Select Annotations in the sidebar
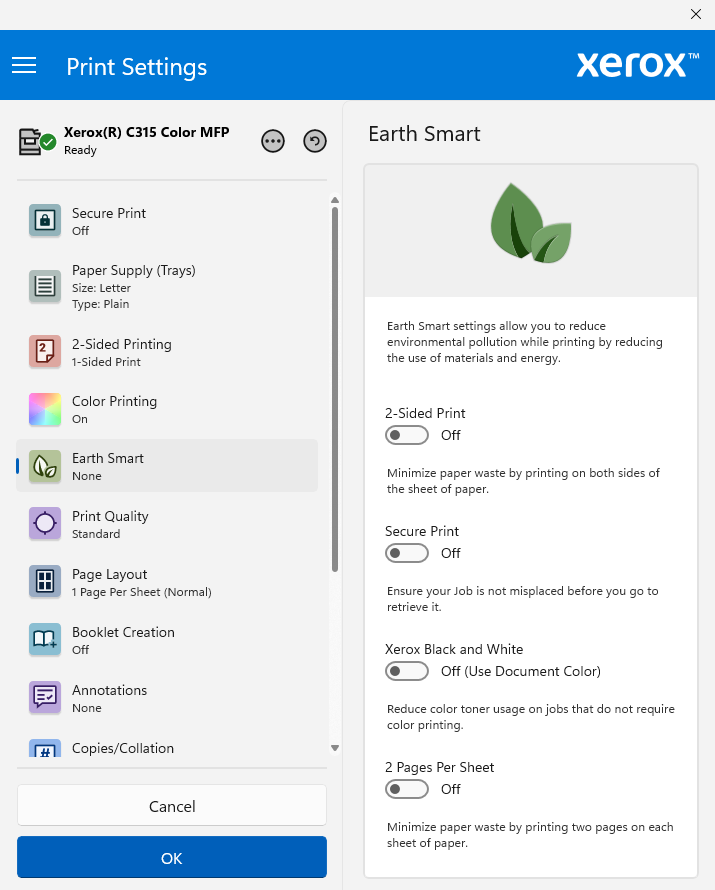Screen dimensions: 715x890 (167, 698)
